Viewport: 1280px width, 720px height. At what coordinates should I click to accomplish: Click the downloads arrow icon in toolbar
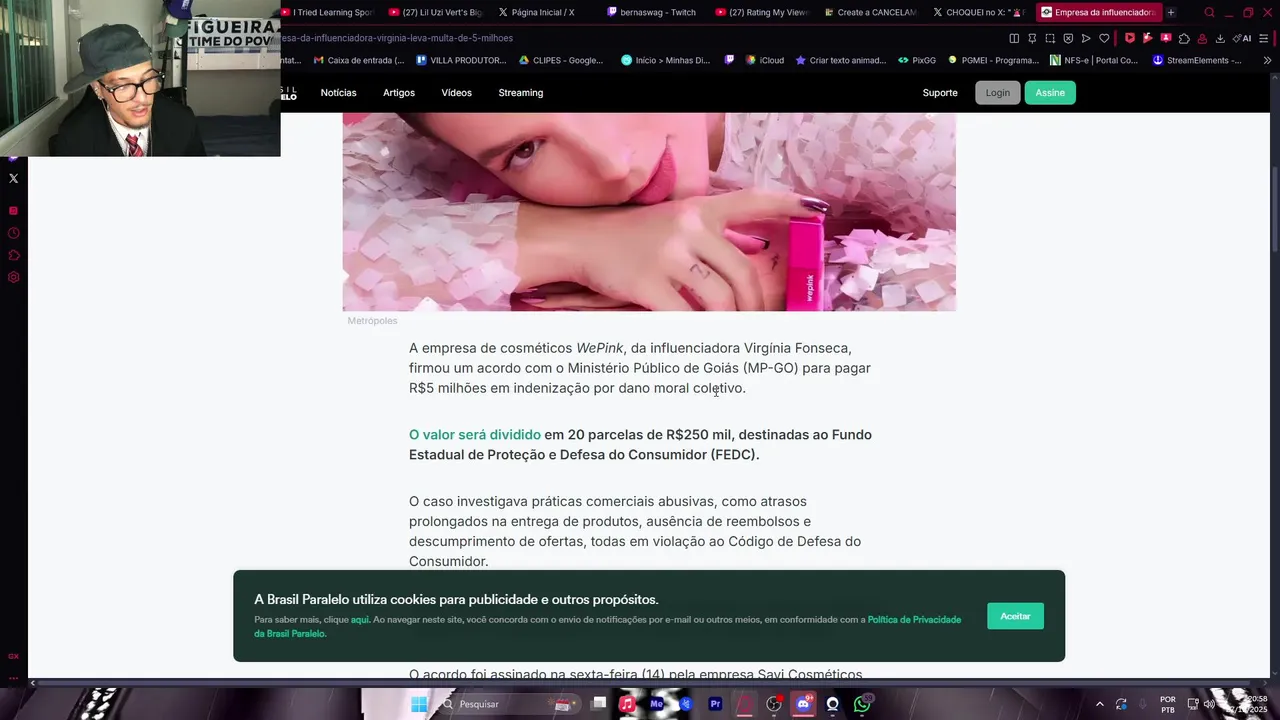(x=1220, y=38)
